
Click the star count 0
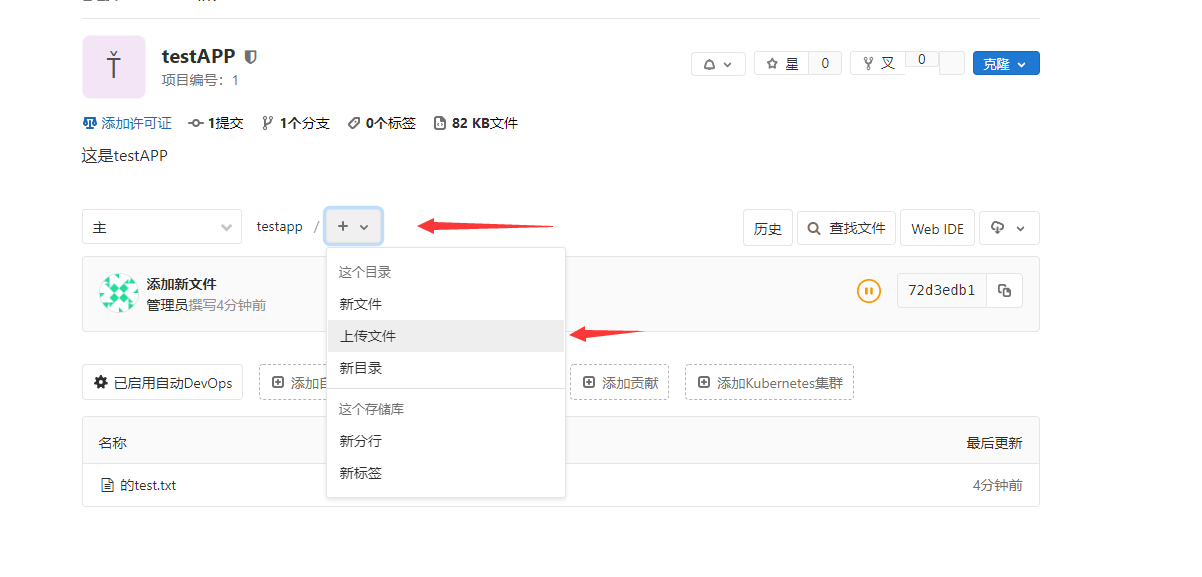825,64
